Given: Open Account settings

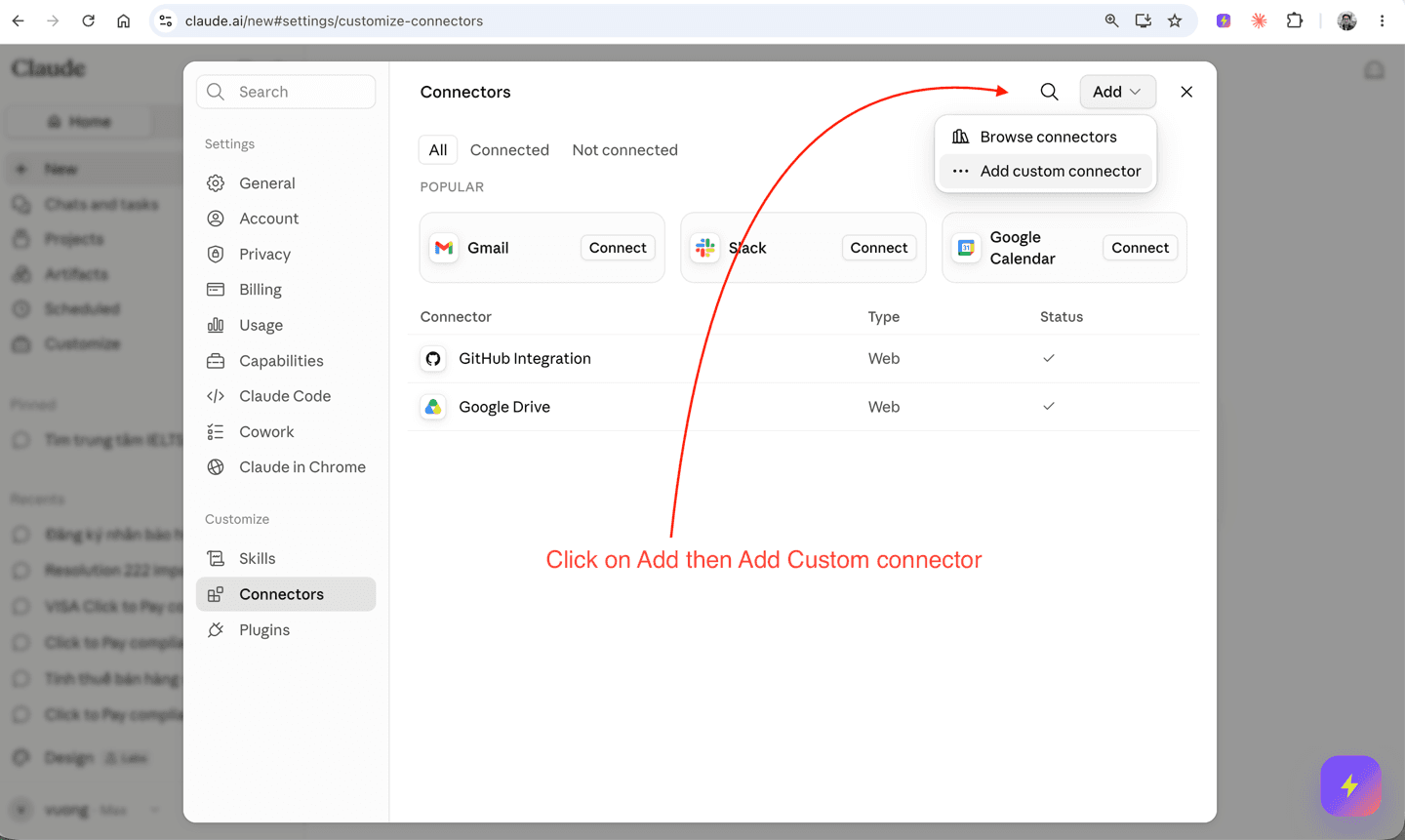Looking at the screenshot, I should tap(286, 219).
